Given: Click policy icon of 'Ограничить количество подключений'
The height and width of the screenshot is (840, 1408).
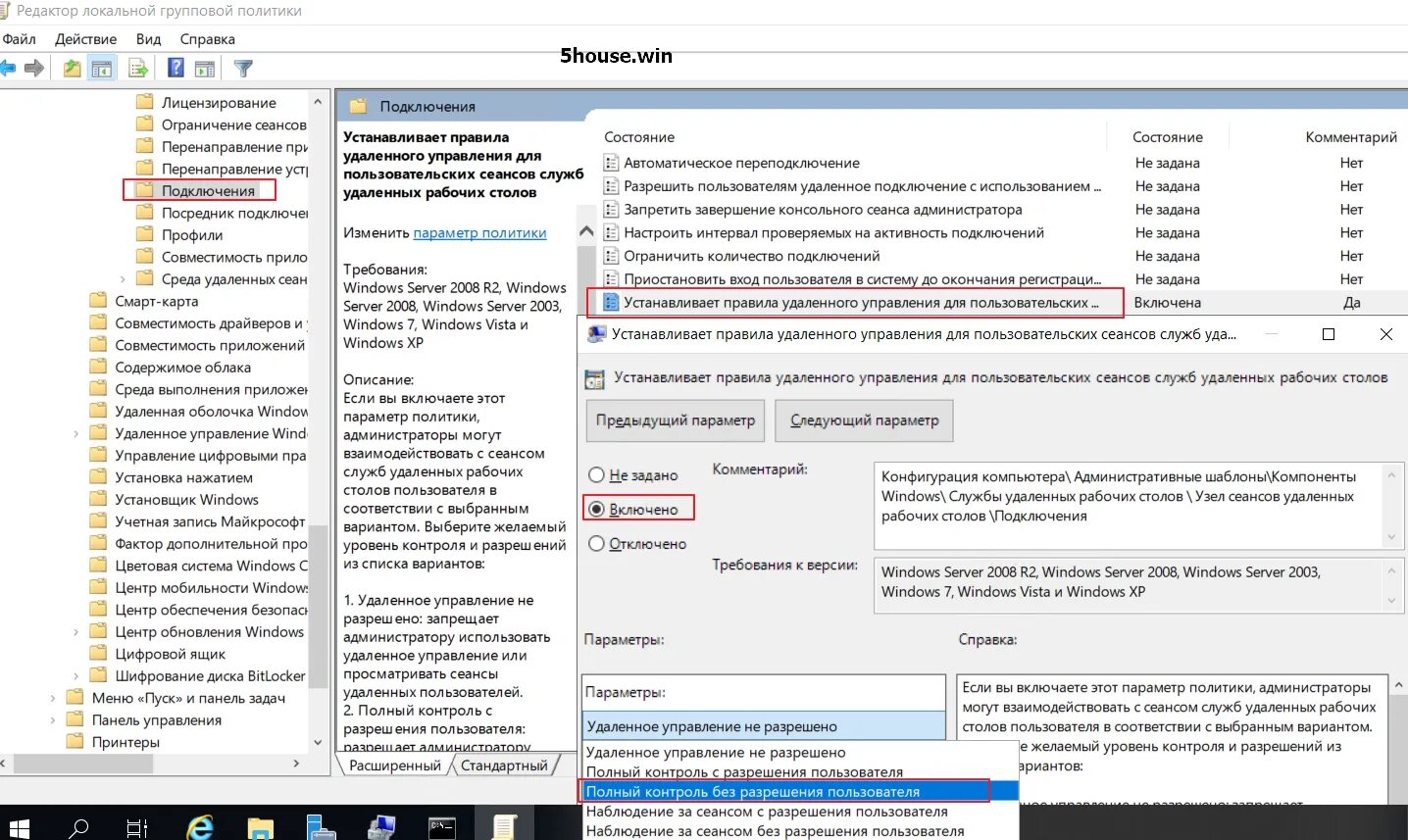Looking at the screenshot, I should tap(612, 256).
